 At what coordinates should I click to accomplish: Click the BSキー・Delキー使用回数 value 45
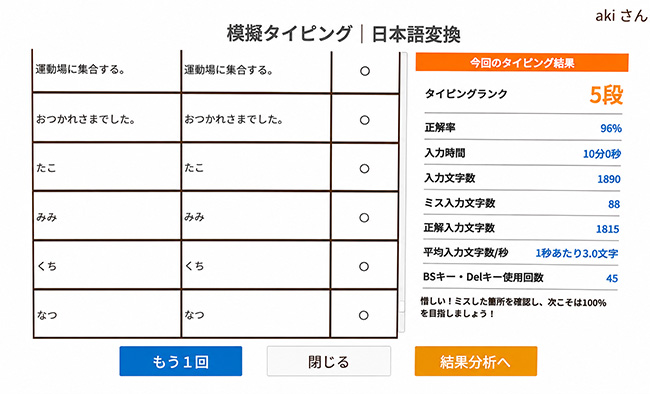tap(612, 278)
